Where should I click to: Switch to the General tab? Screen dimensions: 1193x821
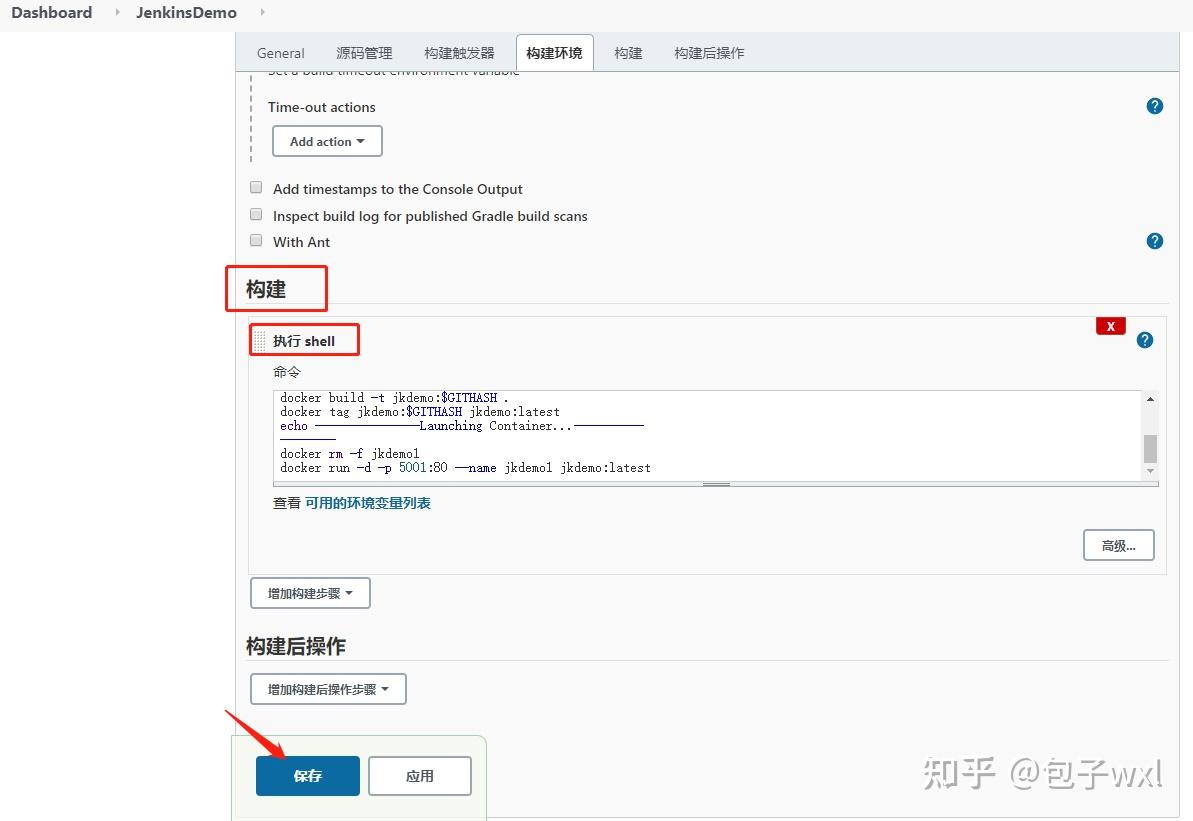click(281, 52)
